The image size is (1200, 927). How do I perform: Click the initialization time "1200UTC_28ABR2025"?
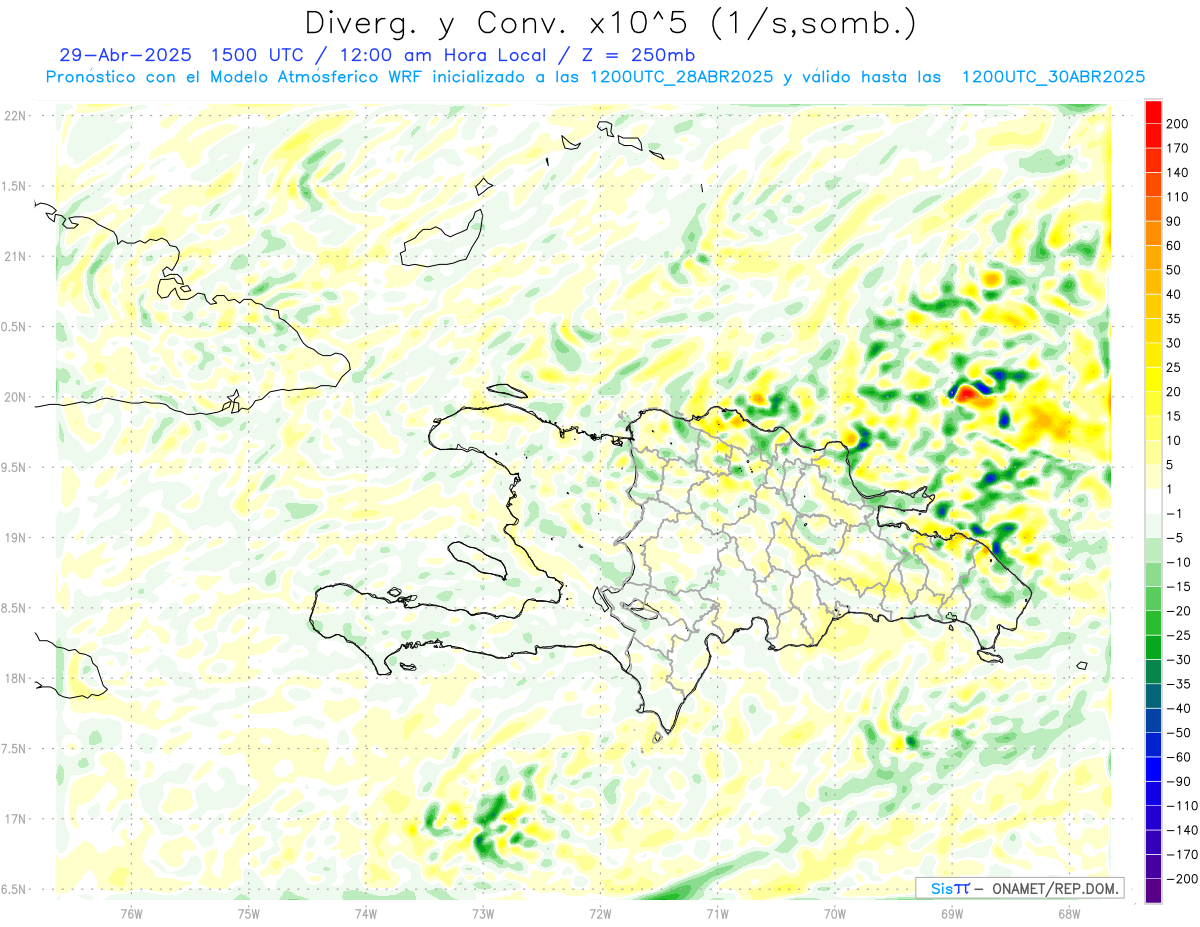(x=680, y=77)
